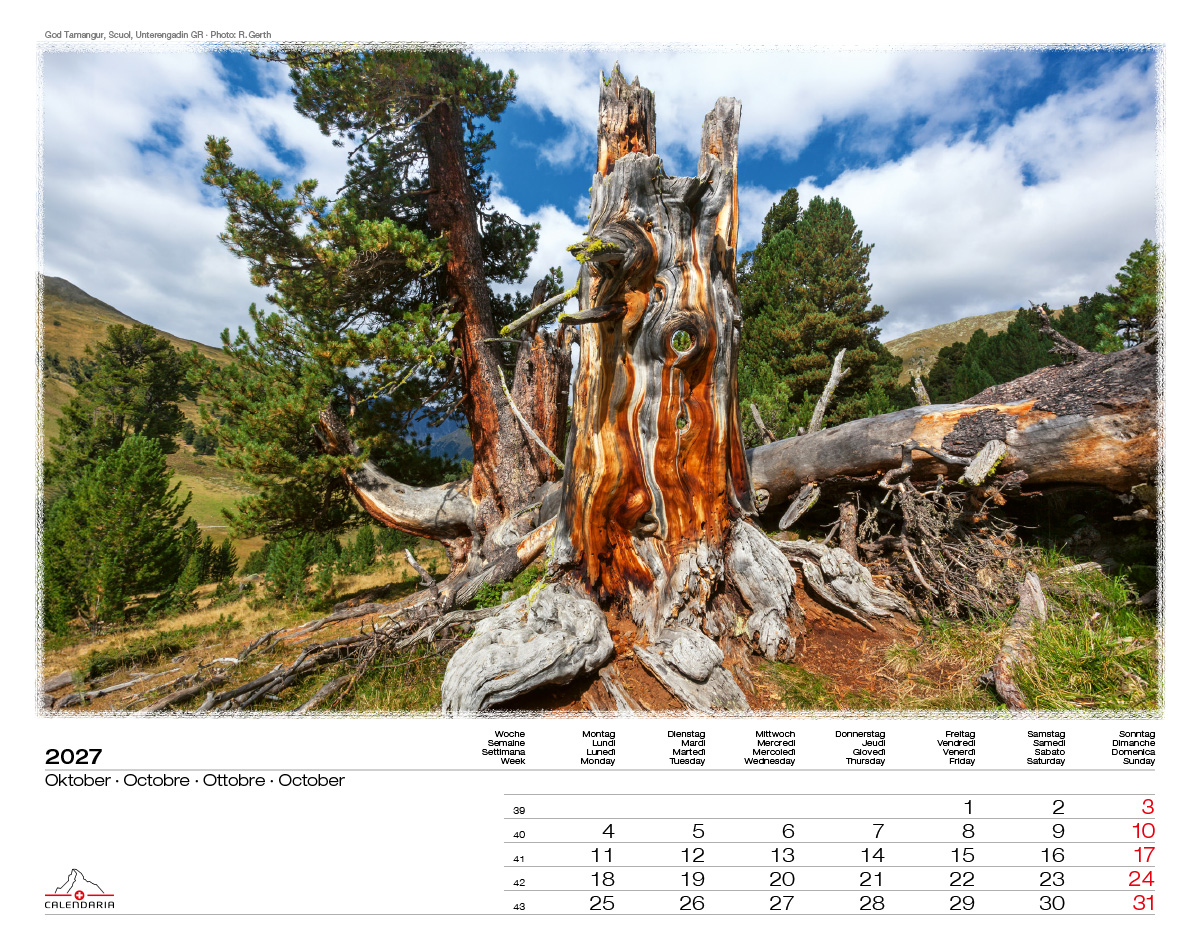Select the year 2027 heading

coord(74,756)
